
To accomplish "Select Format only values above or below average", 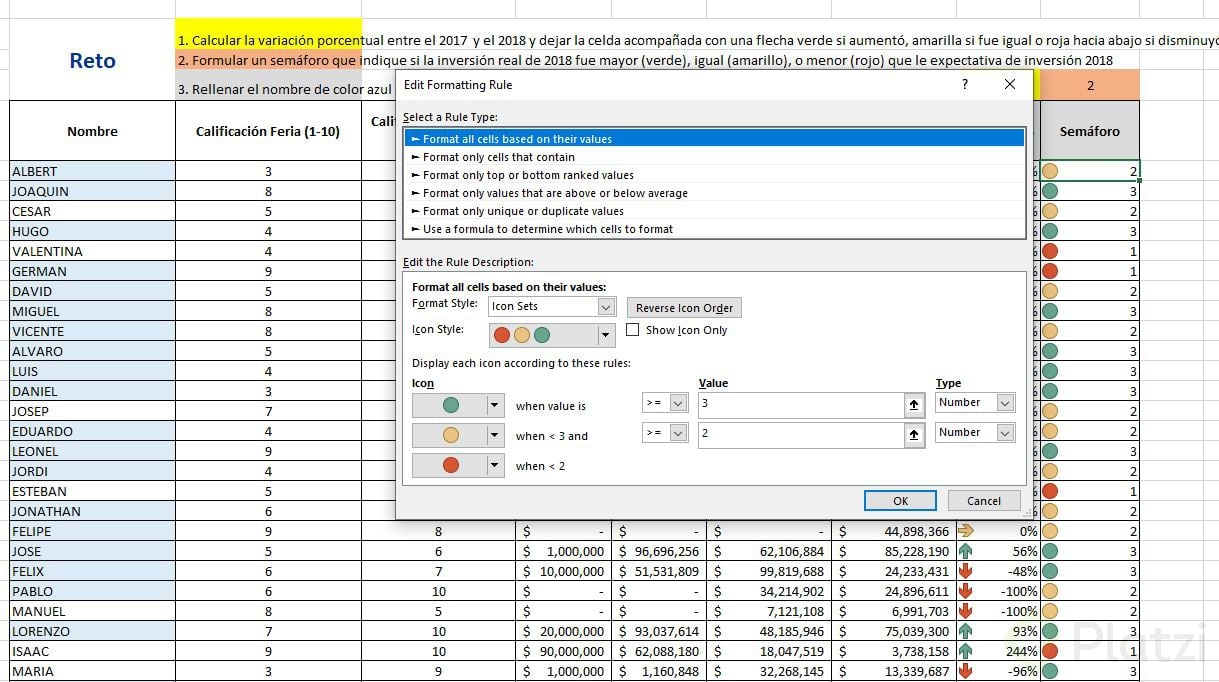I will pos(714,193).
